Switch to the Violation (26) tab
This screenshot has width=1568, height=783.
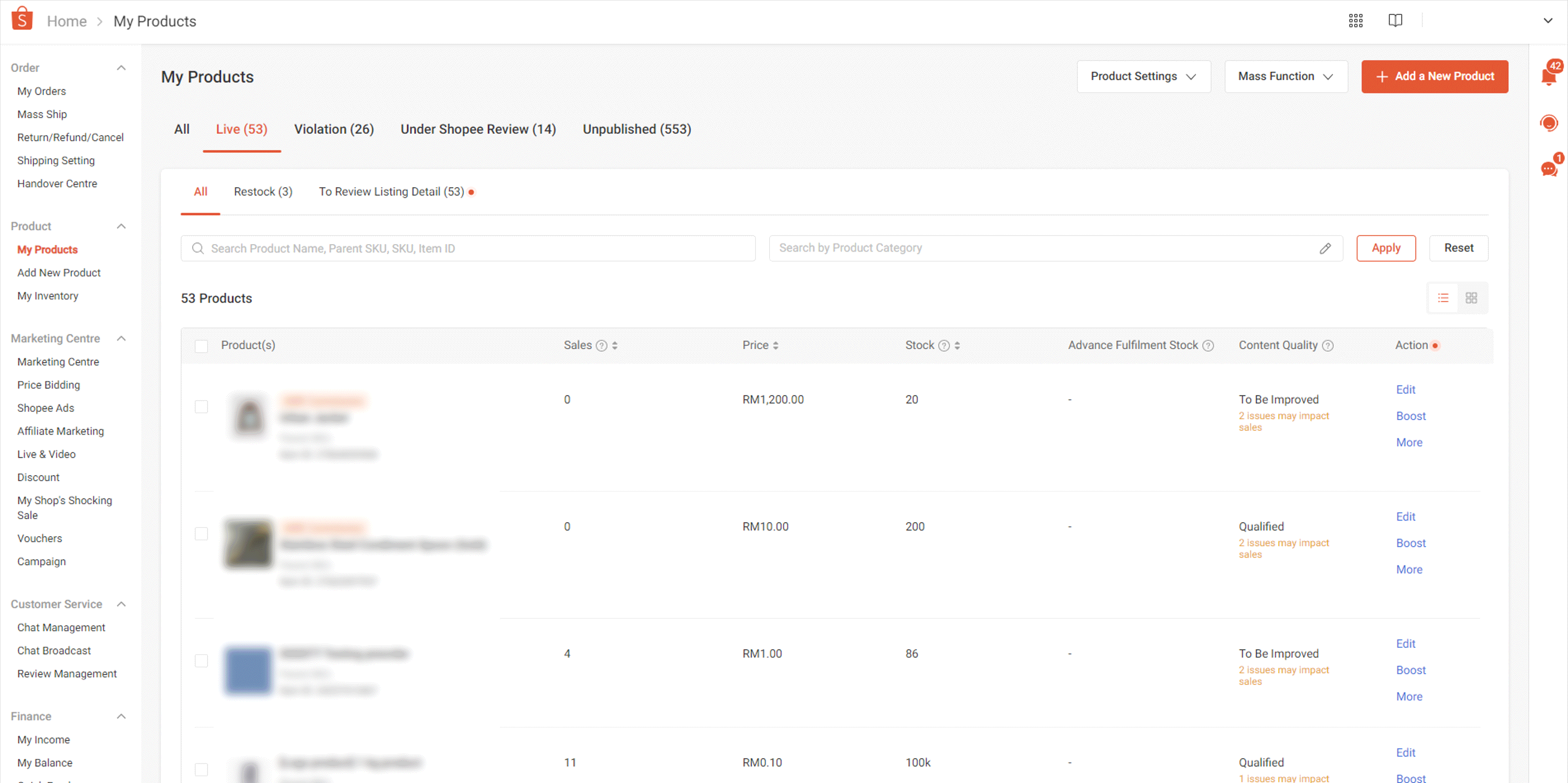(x=334, y=129)
